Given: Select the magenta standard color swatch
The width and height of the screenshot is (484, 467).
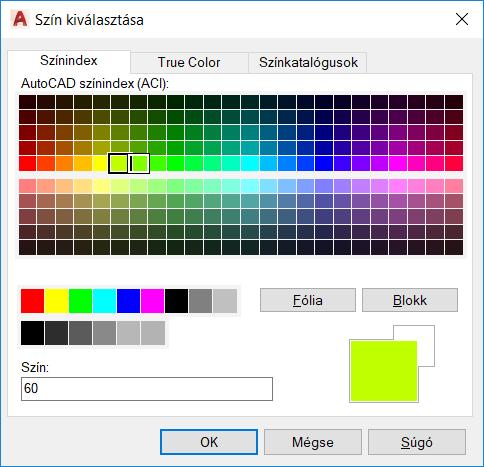Looking at the screenshot, I should (152, 301).
